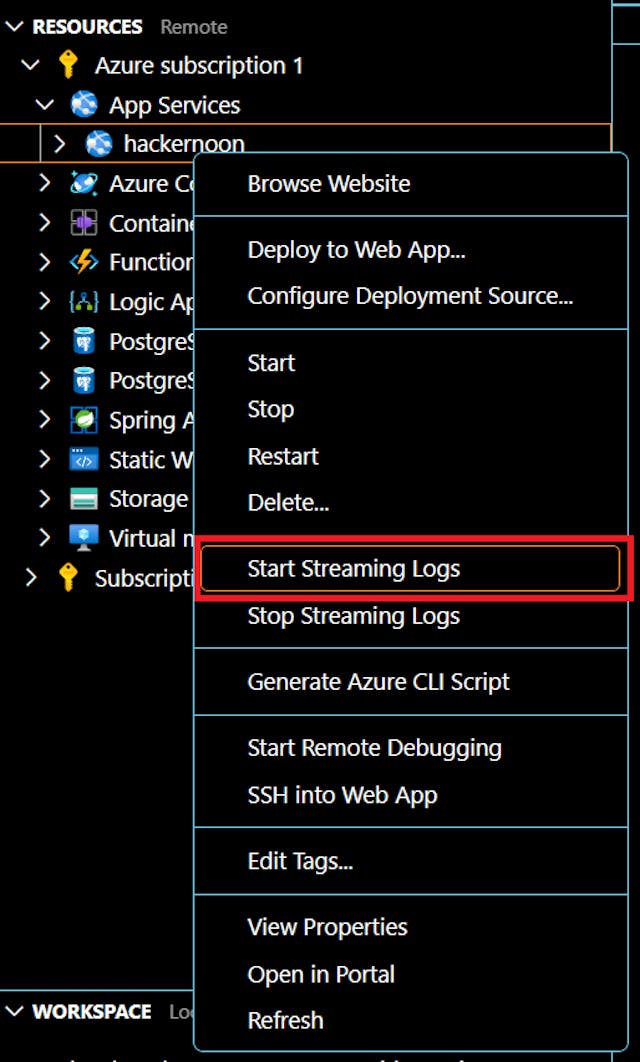Click the Azure subscription 1 key icon

[69, 66]
